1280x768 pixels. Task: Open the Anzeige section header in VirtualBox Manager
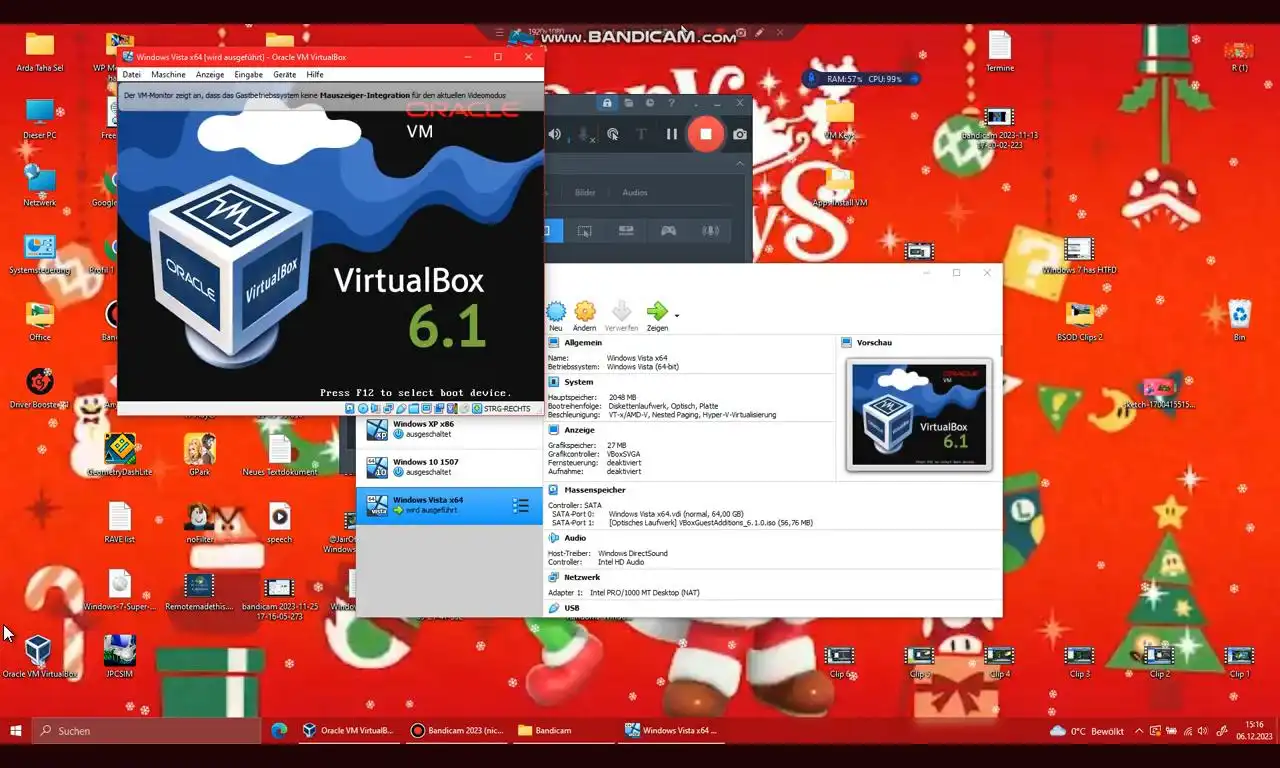pyautogui.click(x=580, y=430)
